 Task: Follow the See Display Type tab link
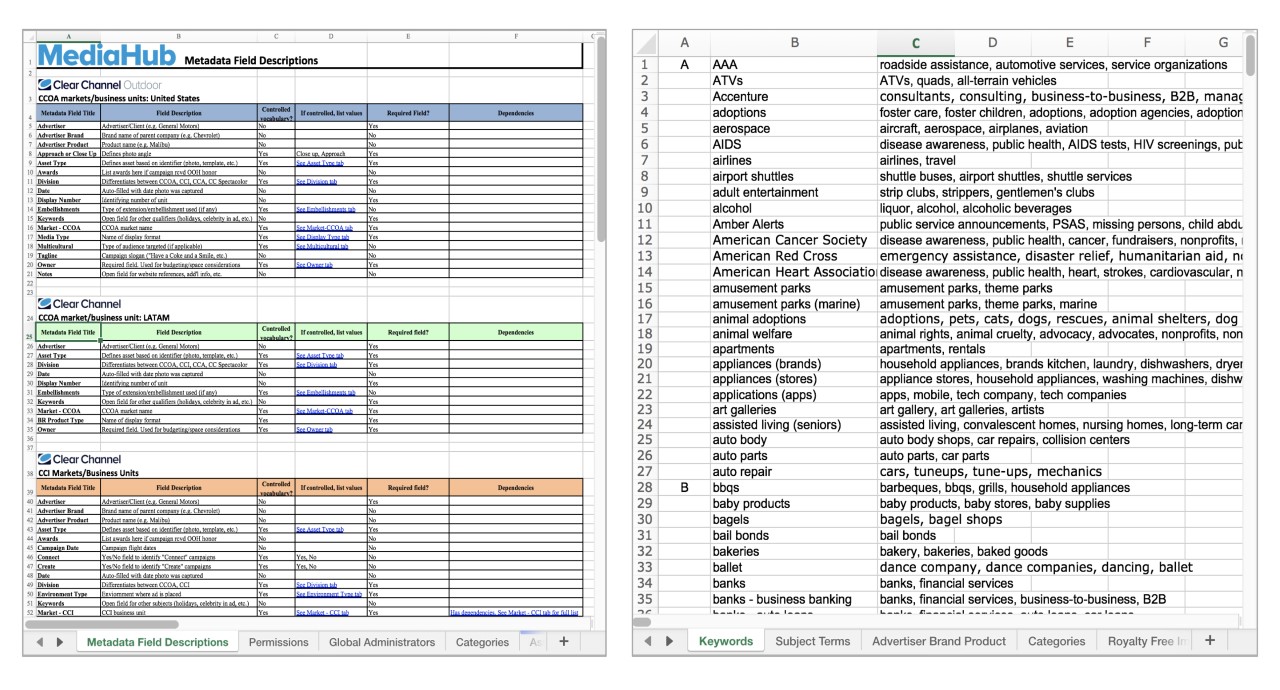click(321, 237)
